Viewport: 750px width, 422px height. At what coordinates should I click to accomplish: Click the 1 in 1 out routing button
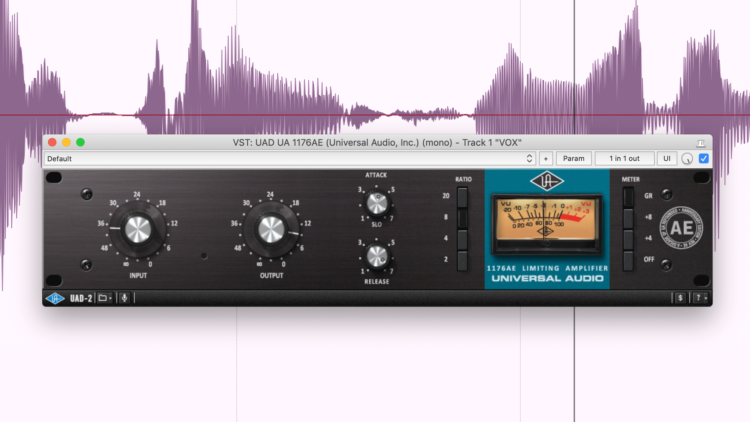pos(624,158)
